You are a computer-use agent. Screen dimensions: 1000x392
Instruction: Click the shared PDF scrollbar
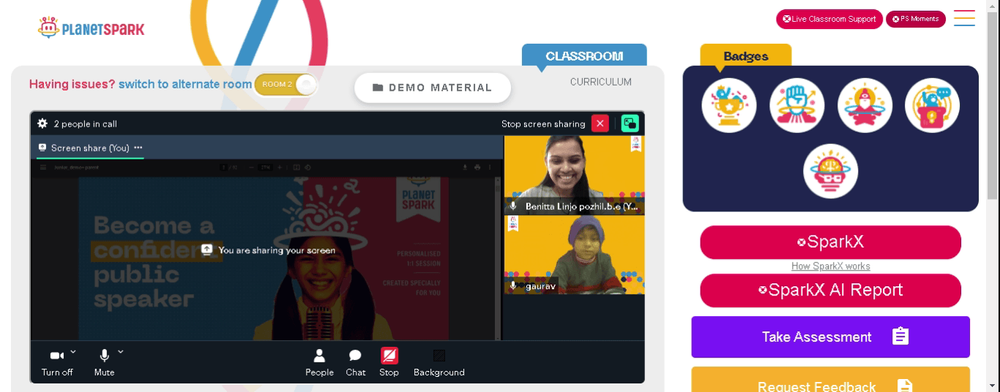[498, 258]
